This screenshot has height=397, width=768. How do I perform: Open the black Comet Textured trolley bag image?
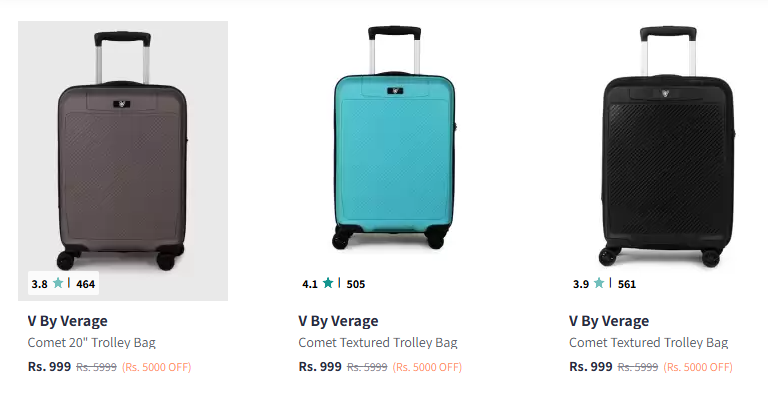click(x=665, y=161)
